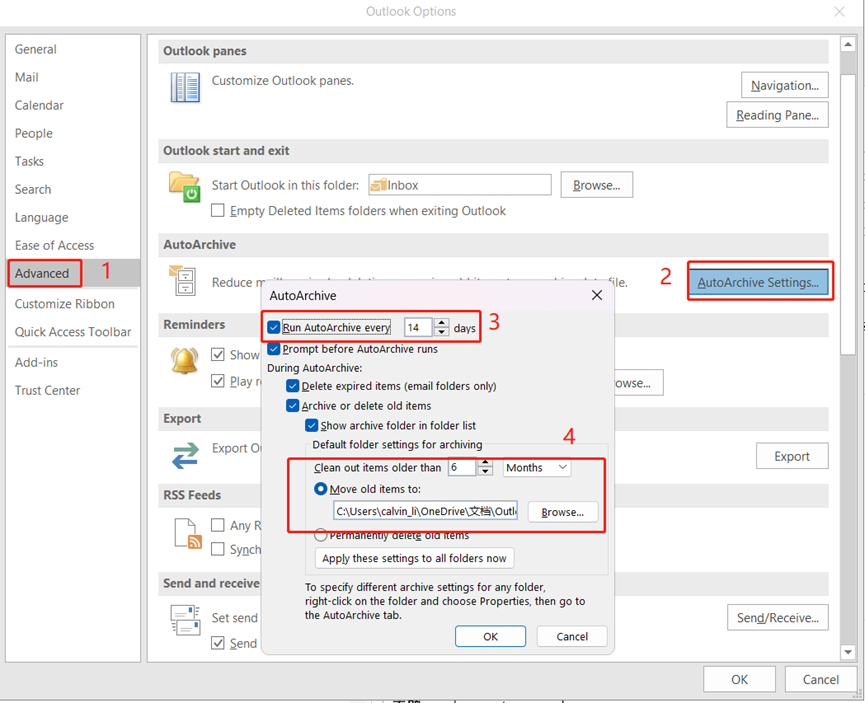Click Browse in the AutoArchive dialog
The image size is (865, 703).
562,512
